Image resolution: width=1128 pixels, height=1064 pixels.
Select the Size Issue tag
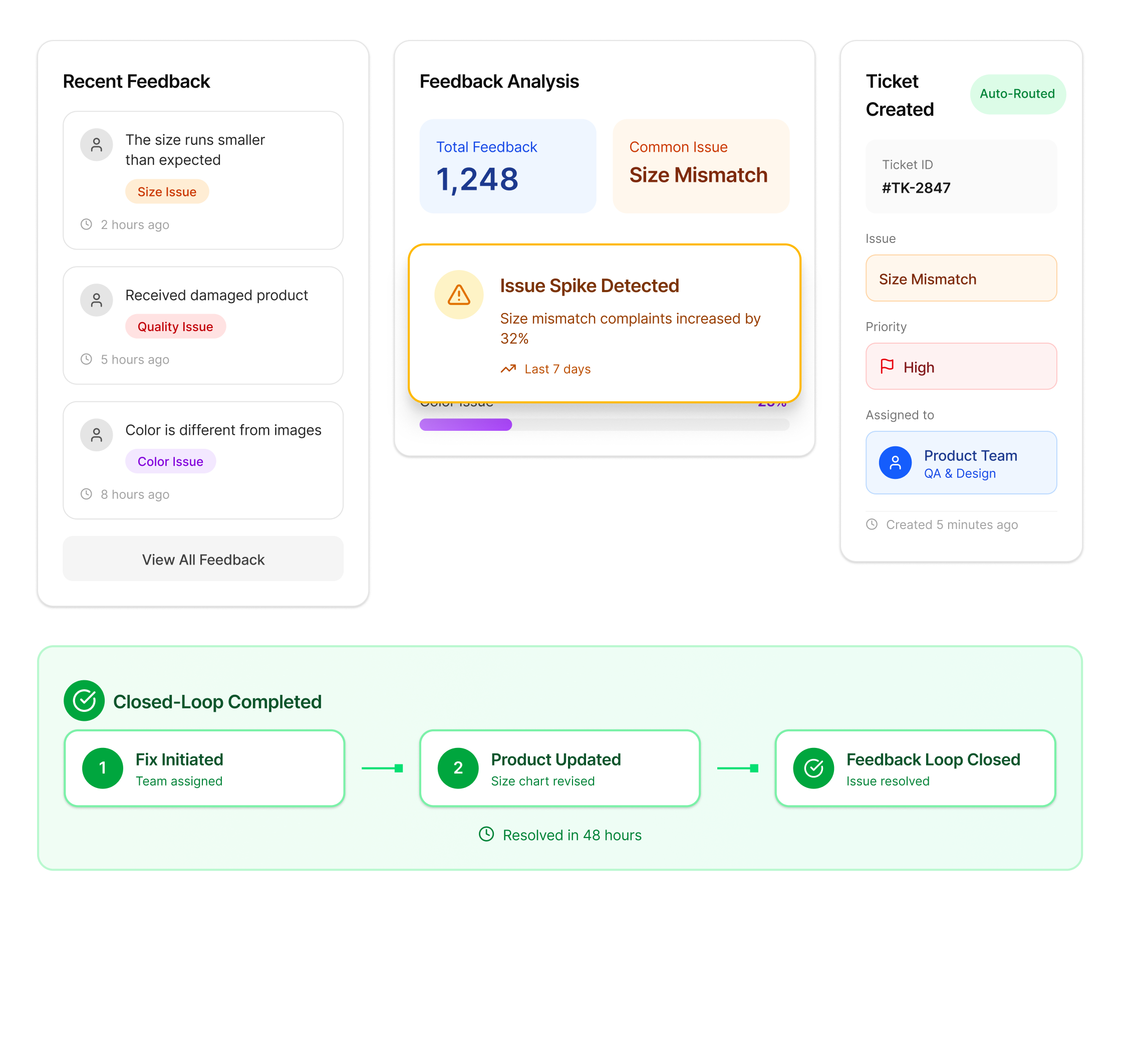coord(167,192)
